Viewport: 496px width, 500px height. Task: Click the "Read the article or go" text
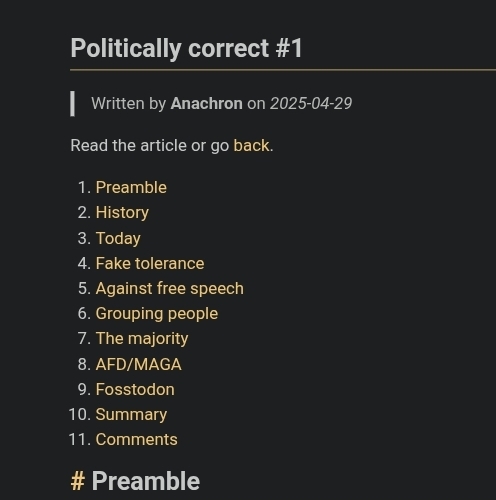[x=150, y=145]
